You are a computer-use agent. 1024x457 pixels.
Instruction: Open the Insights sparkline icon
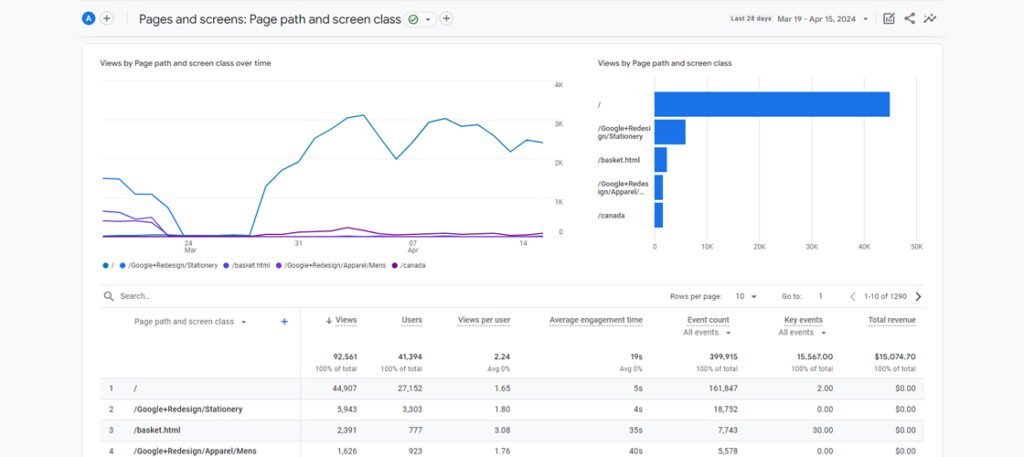point(931,18)
